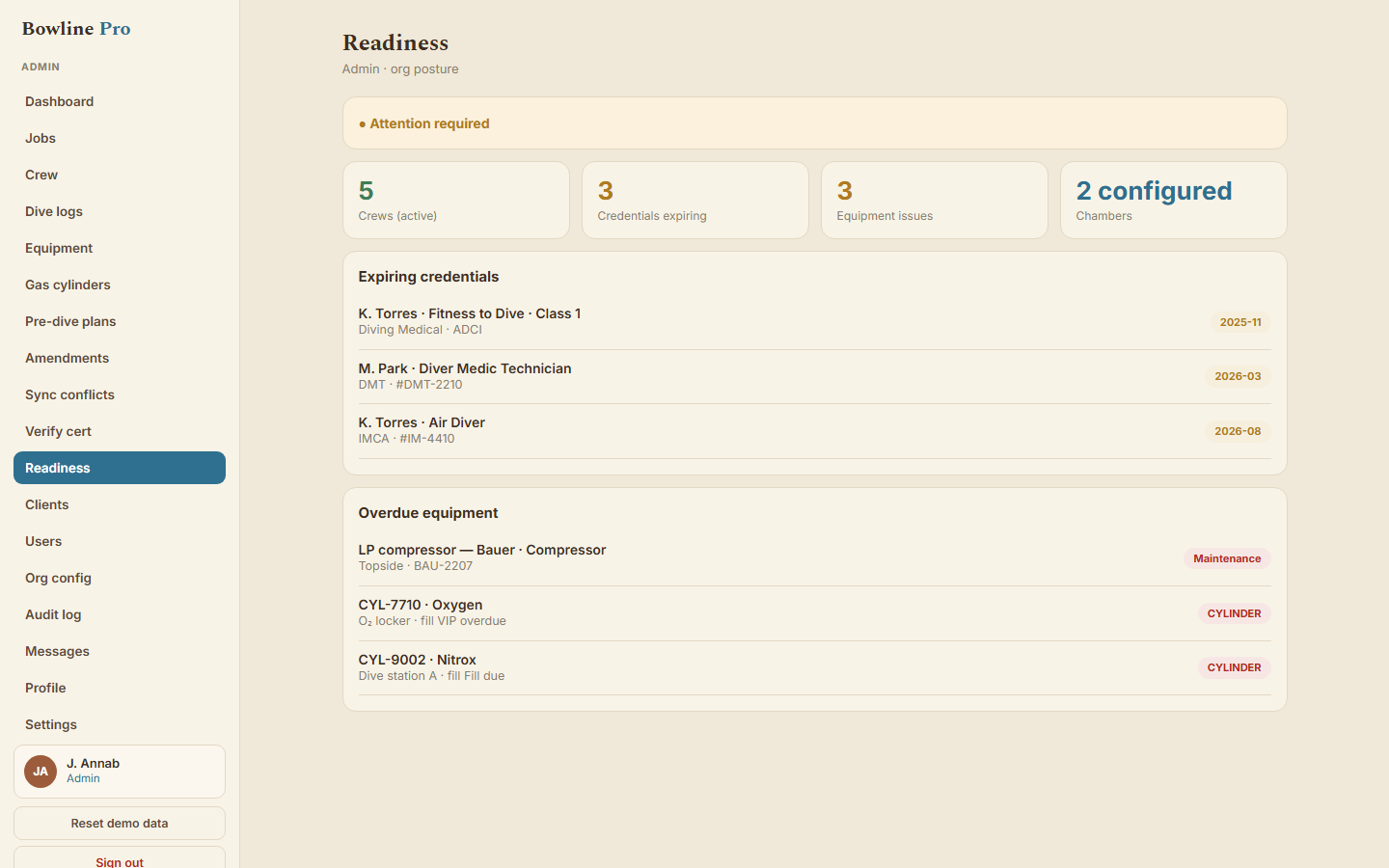Screen dimensions: 1389x868
Task: Open Settings from sidebar
Action: click(x=120, y=724)
